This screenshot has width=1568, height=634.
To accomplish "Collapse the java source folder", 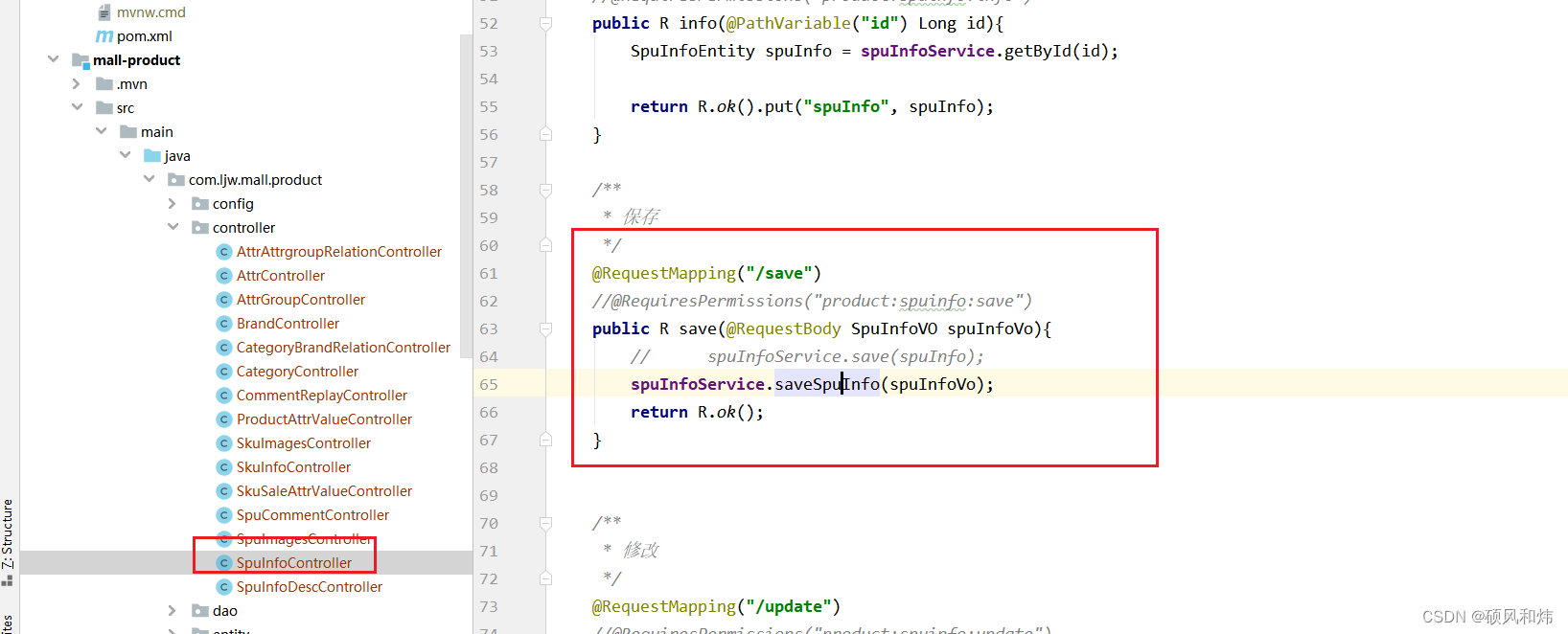I will (x=125, y=155).
